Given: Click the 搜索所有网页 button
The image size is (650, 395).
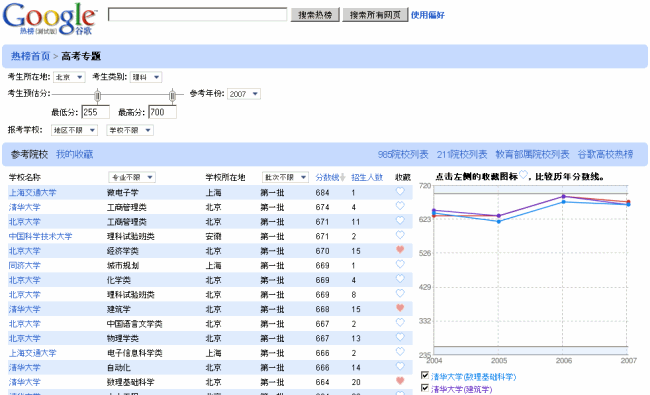Looking at the screenshot, I should tap(375, 15).
